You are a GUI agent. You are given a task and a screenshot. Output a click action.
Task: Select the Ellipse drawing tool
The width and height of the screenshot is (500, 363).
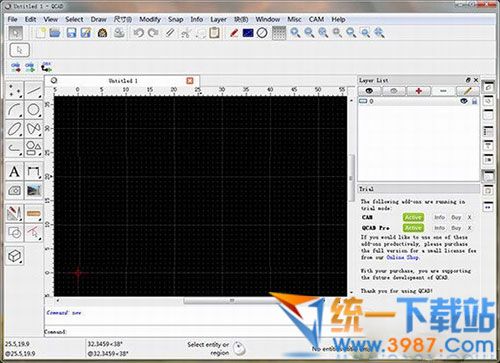click(14, 129)
